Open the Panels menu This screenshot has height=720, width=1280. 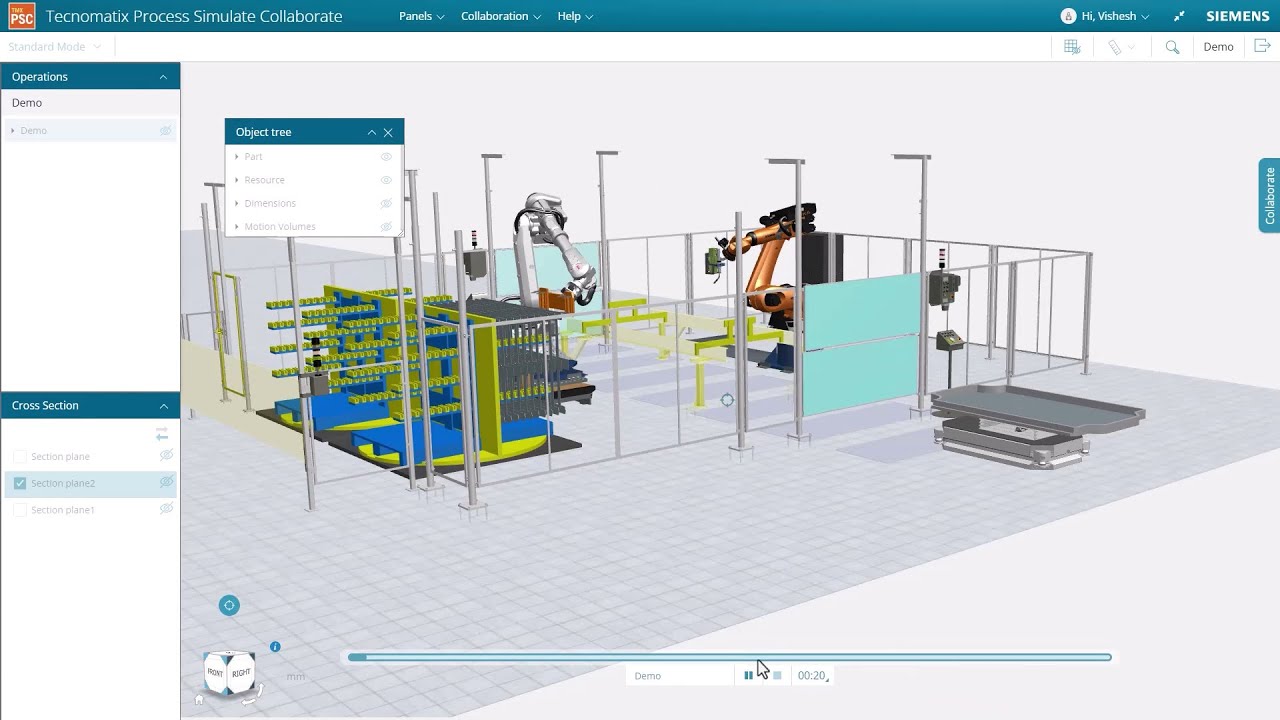421,16
